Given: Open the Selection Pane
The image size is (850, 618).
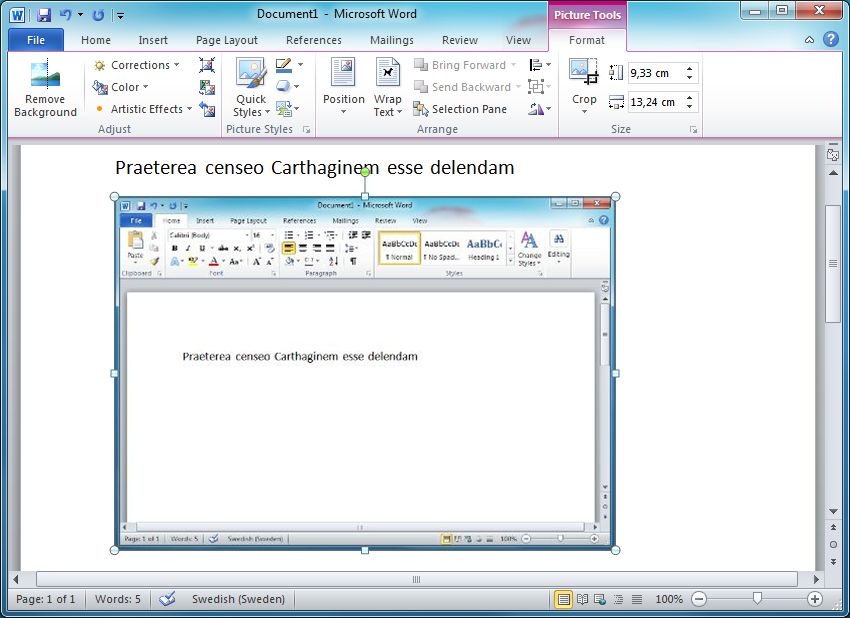Looking at the screenshot, I should click(x=460, y=109).
